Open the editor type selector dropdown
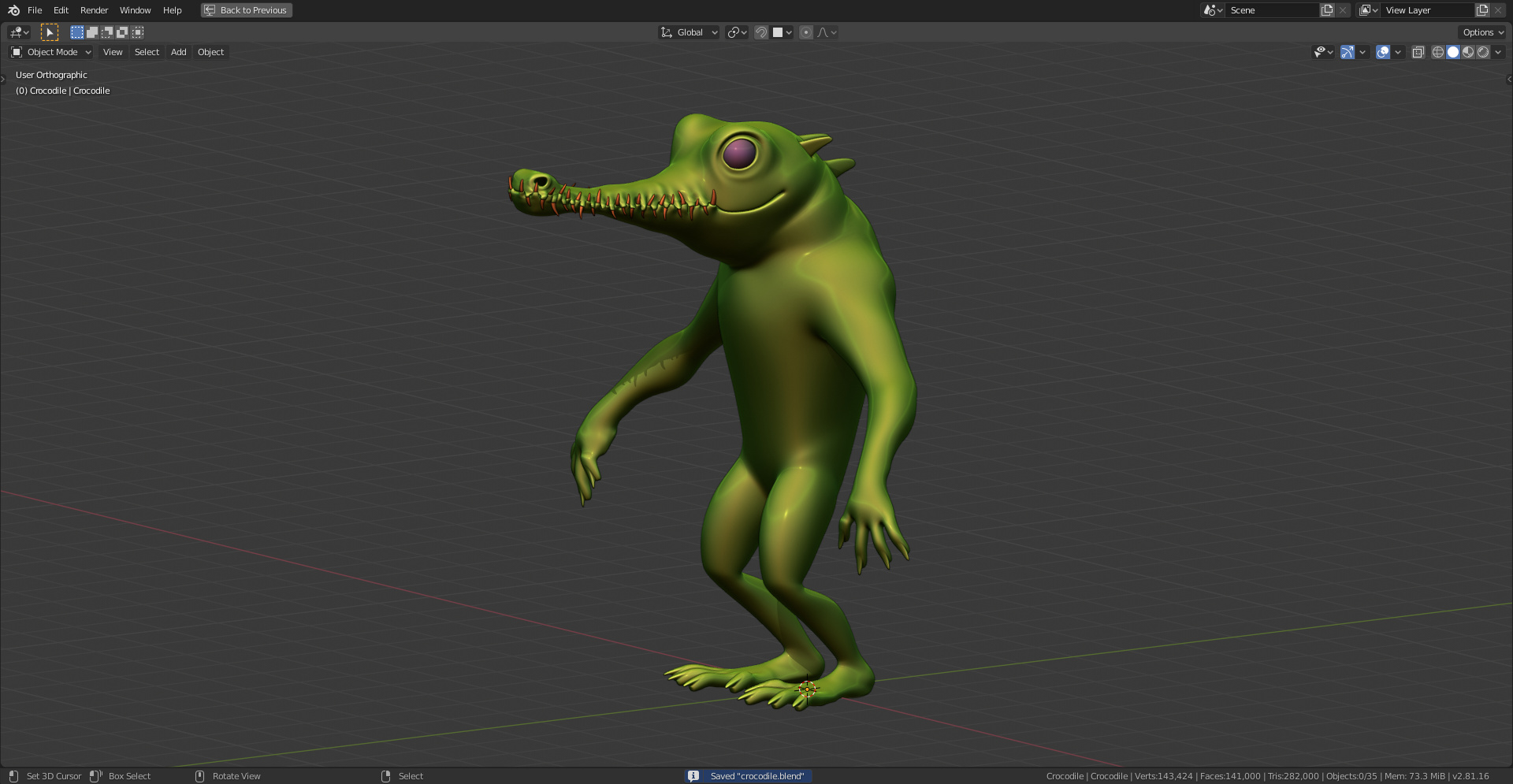 pyautogui.click(x=19, y=32)
